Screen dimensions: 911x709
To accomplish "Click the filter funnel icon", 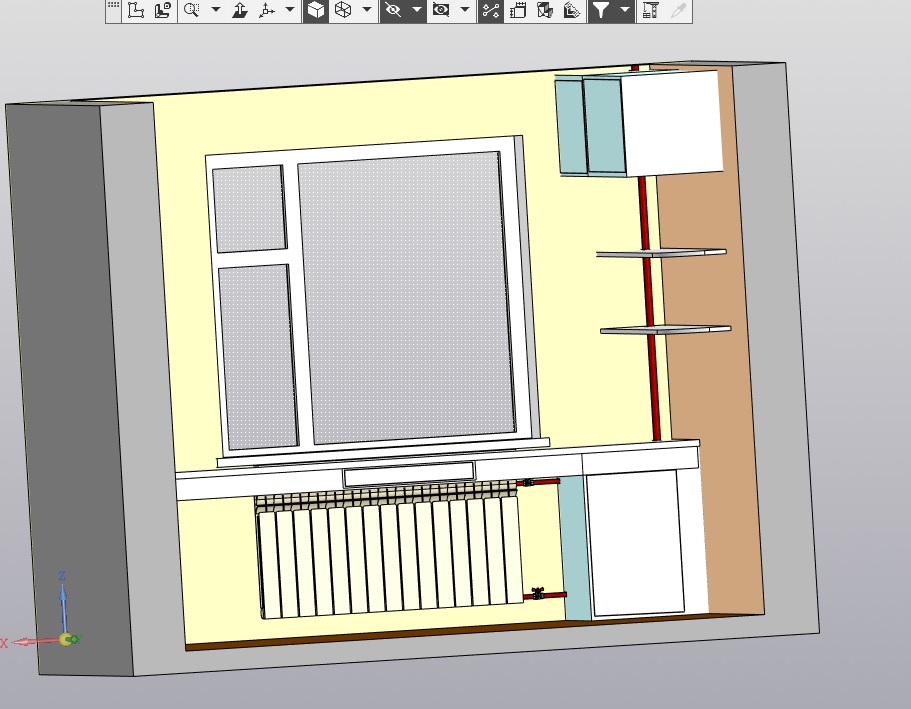I will [x=600, y=10].
